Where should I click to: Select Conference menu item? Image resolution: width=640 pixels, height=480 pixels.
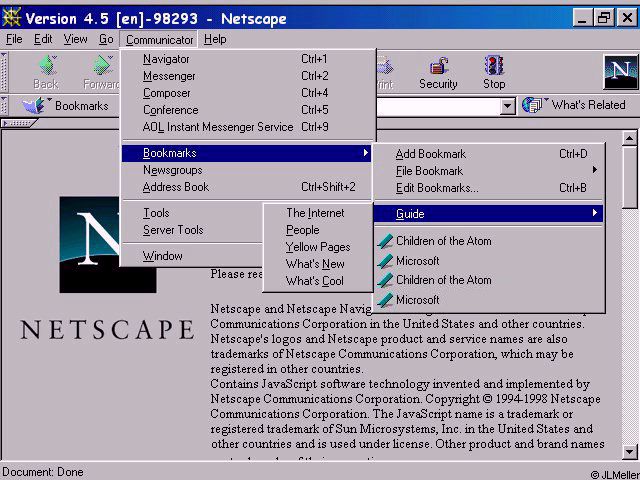click(x=247, y=110)
